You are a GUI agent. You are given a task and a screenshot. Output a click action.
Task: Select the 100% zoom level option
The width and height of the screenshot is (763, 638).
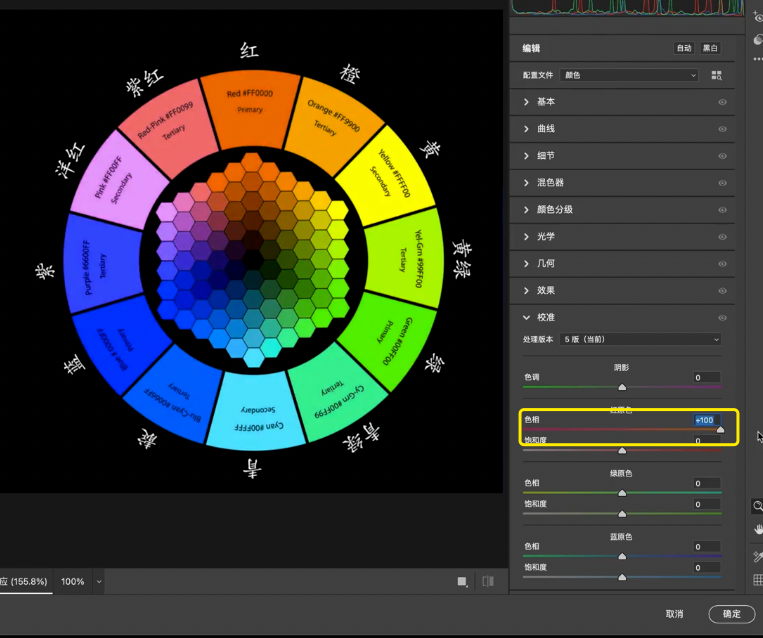(73, 581)
